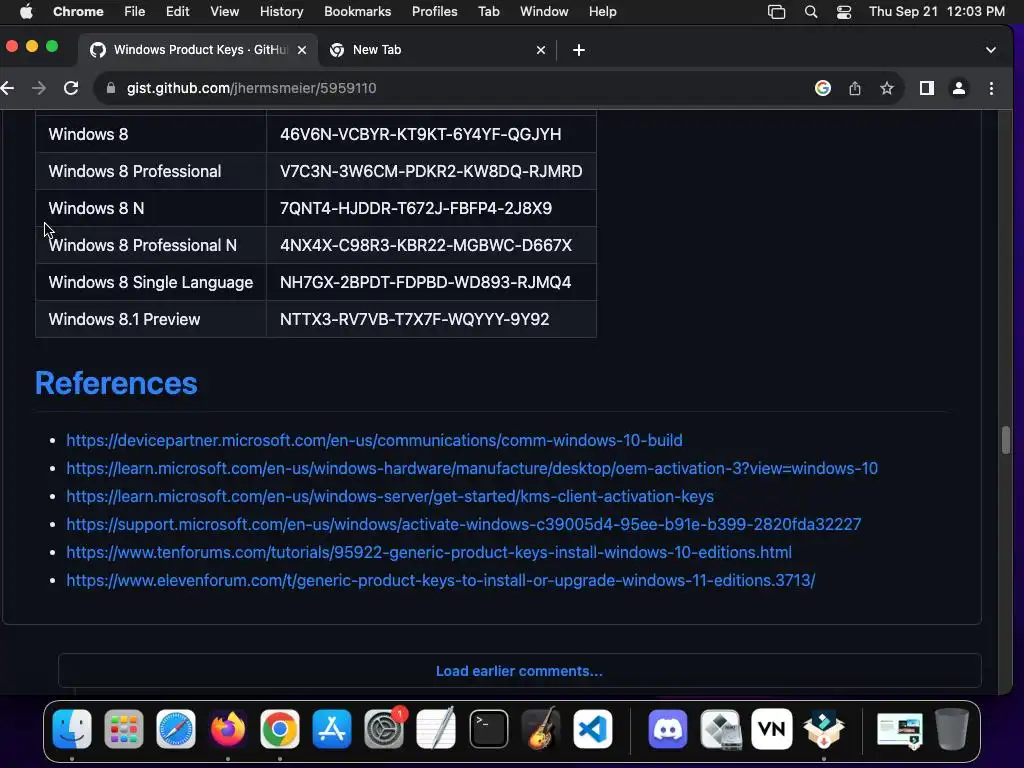This screenshot has width=1024, height=768.
Task: Close the New Tab tab
Action: (x=541, y=50)
